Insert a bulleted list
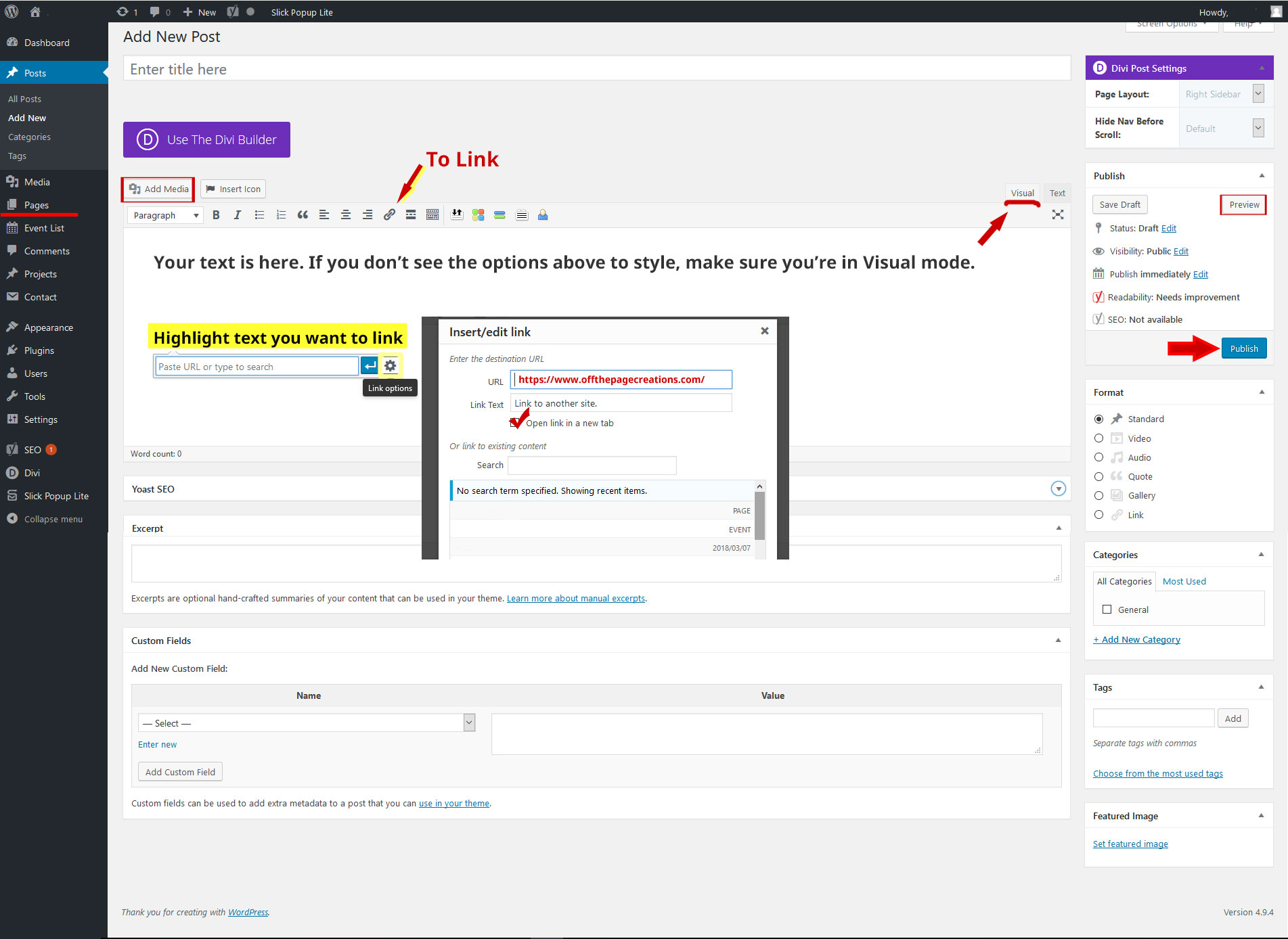This screenshot has width=1288, height=939. [259, 215]
